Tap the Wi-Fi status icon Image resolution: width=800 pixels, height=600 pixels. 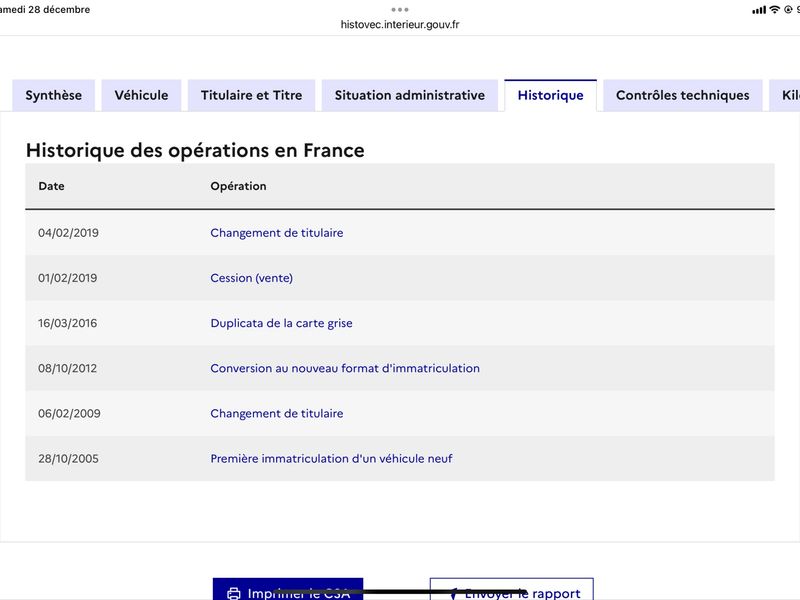774,9
